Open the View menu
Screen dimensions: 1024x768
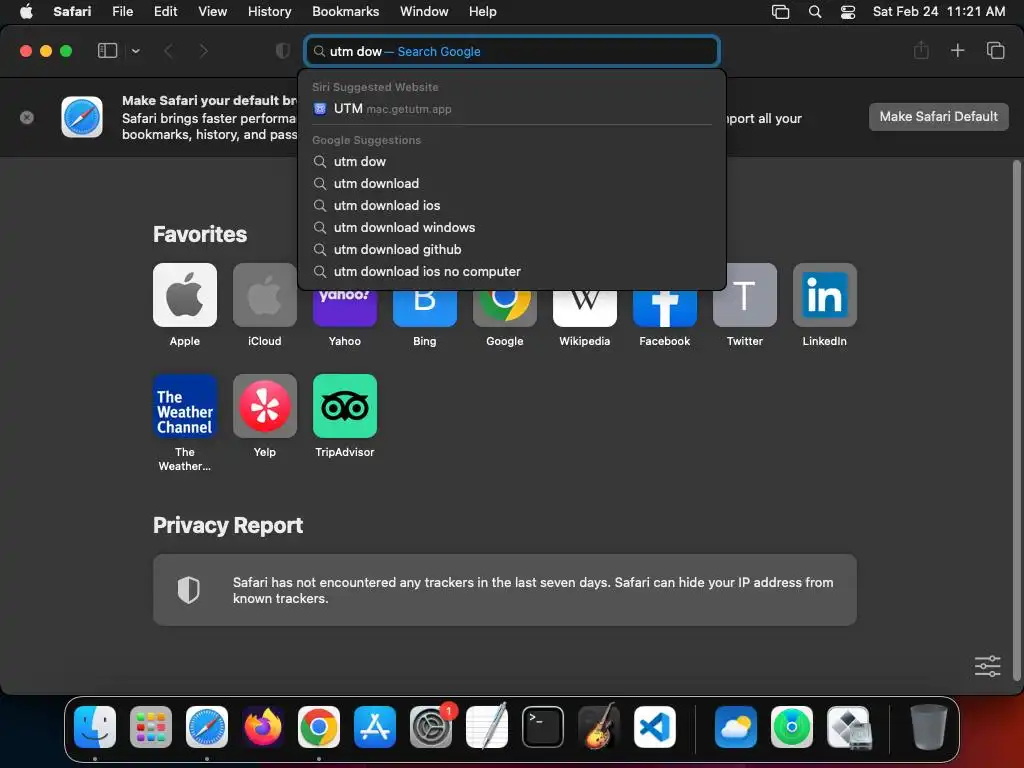point(212,11)
